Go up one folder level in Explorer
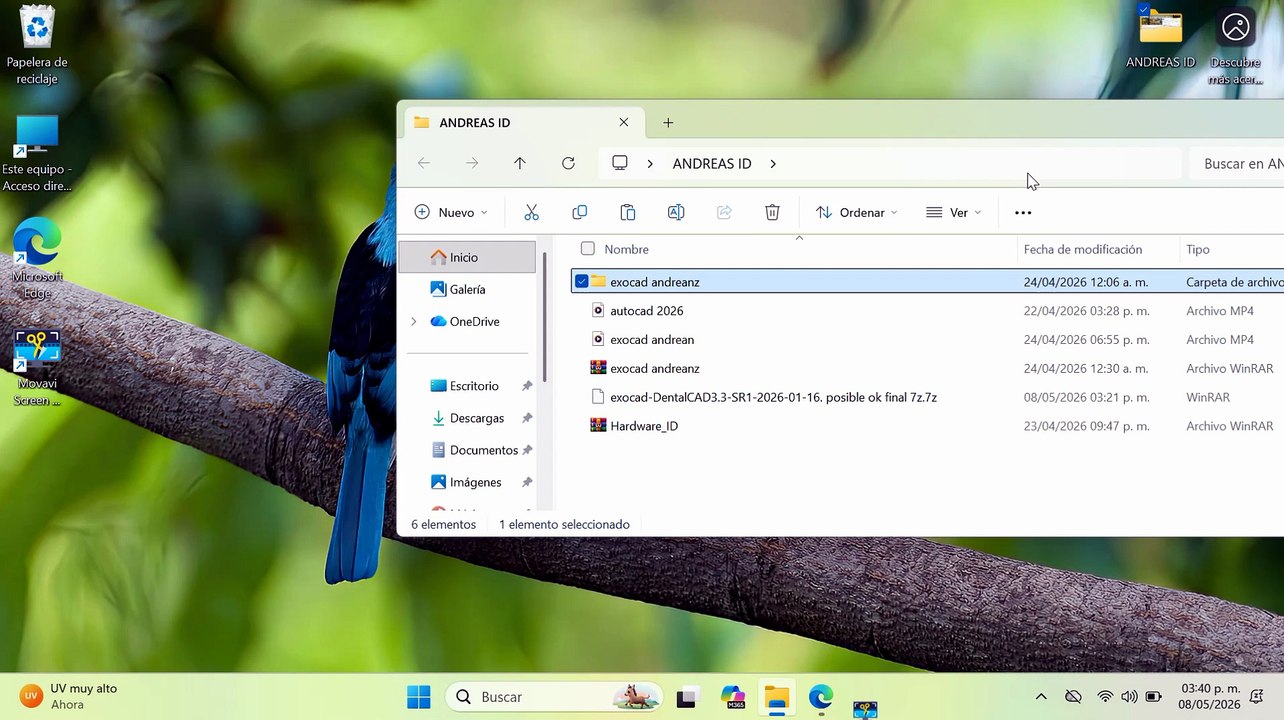 click(520, 163)
